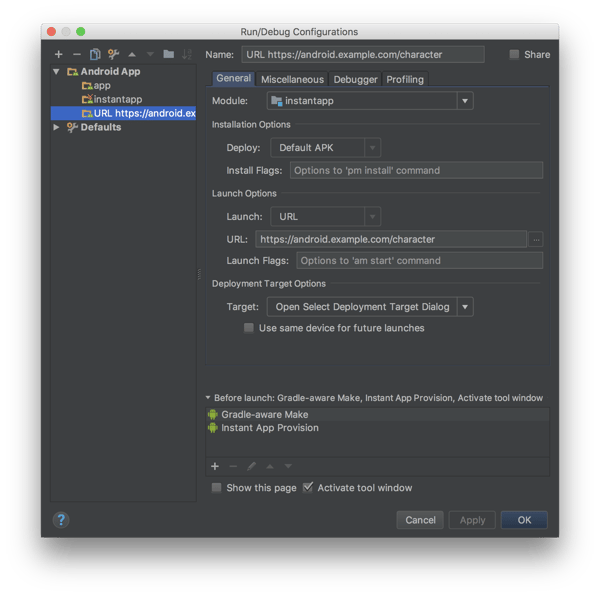This screenshot has width=600, height=596.
Task: Check Use same device for future launches
Action: pyautogui.click(x=249, y=328)
